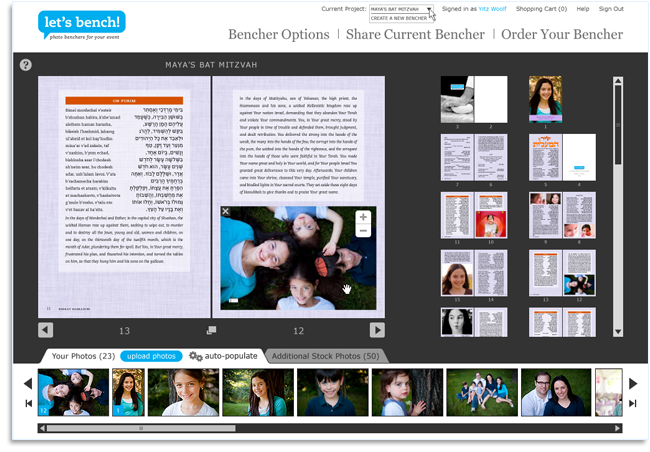Select Create a New Bencher option

399,18
